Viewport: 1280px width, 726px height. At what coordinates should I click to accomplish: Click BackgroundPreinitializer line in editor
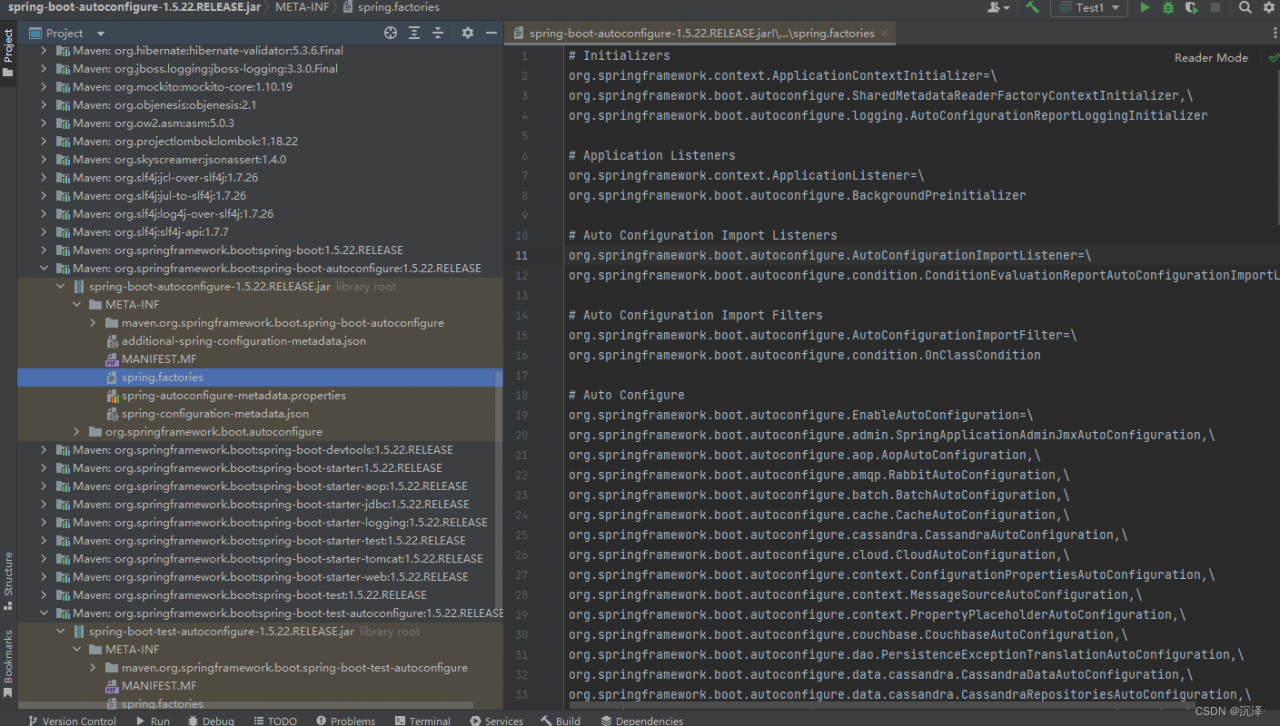797,195
